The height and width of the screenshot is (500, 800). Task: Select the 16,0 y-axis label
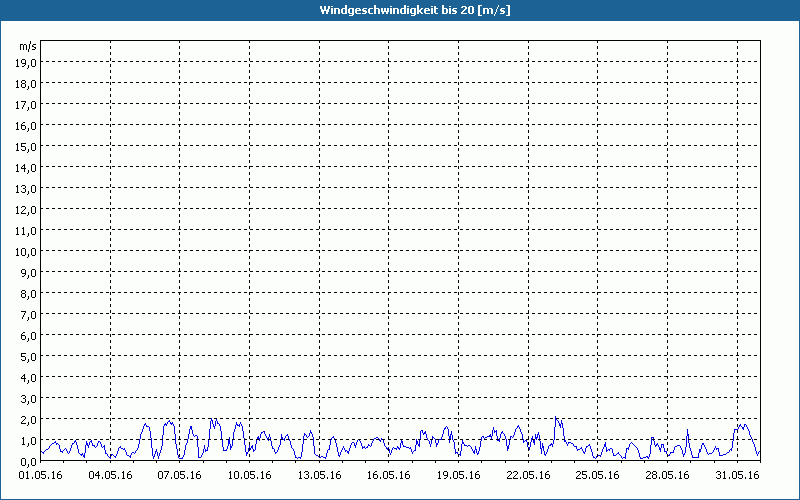pos(27,126)
